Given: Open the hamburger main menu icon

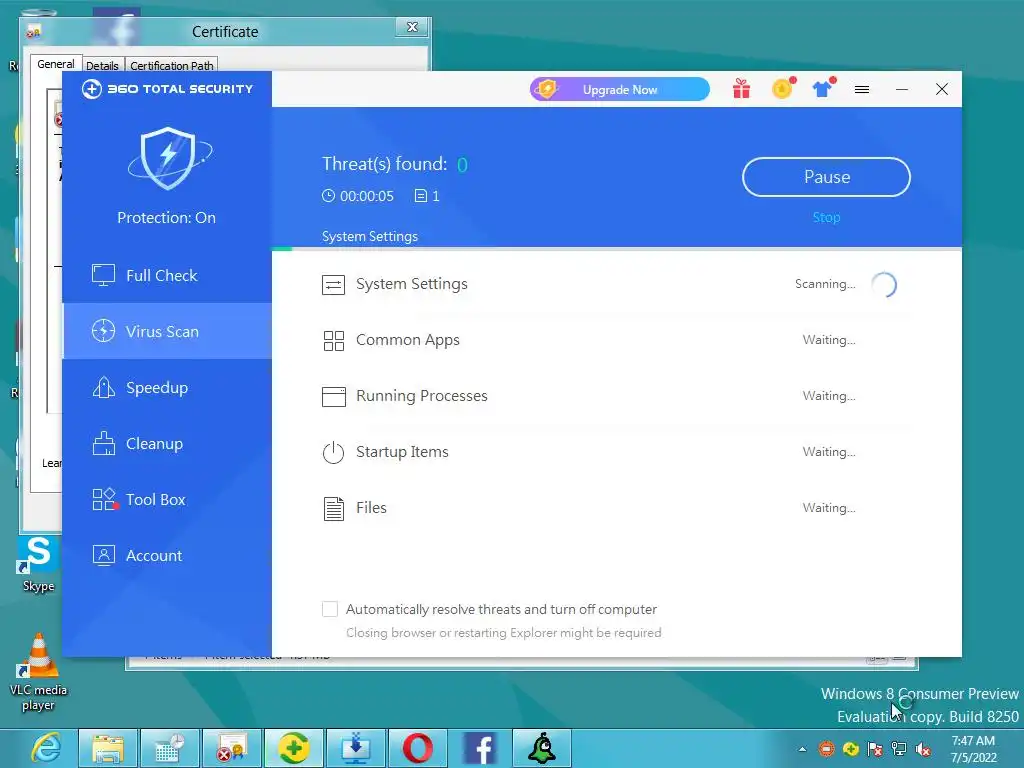Looking at the screenshot, I should (862, 89).
